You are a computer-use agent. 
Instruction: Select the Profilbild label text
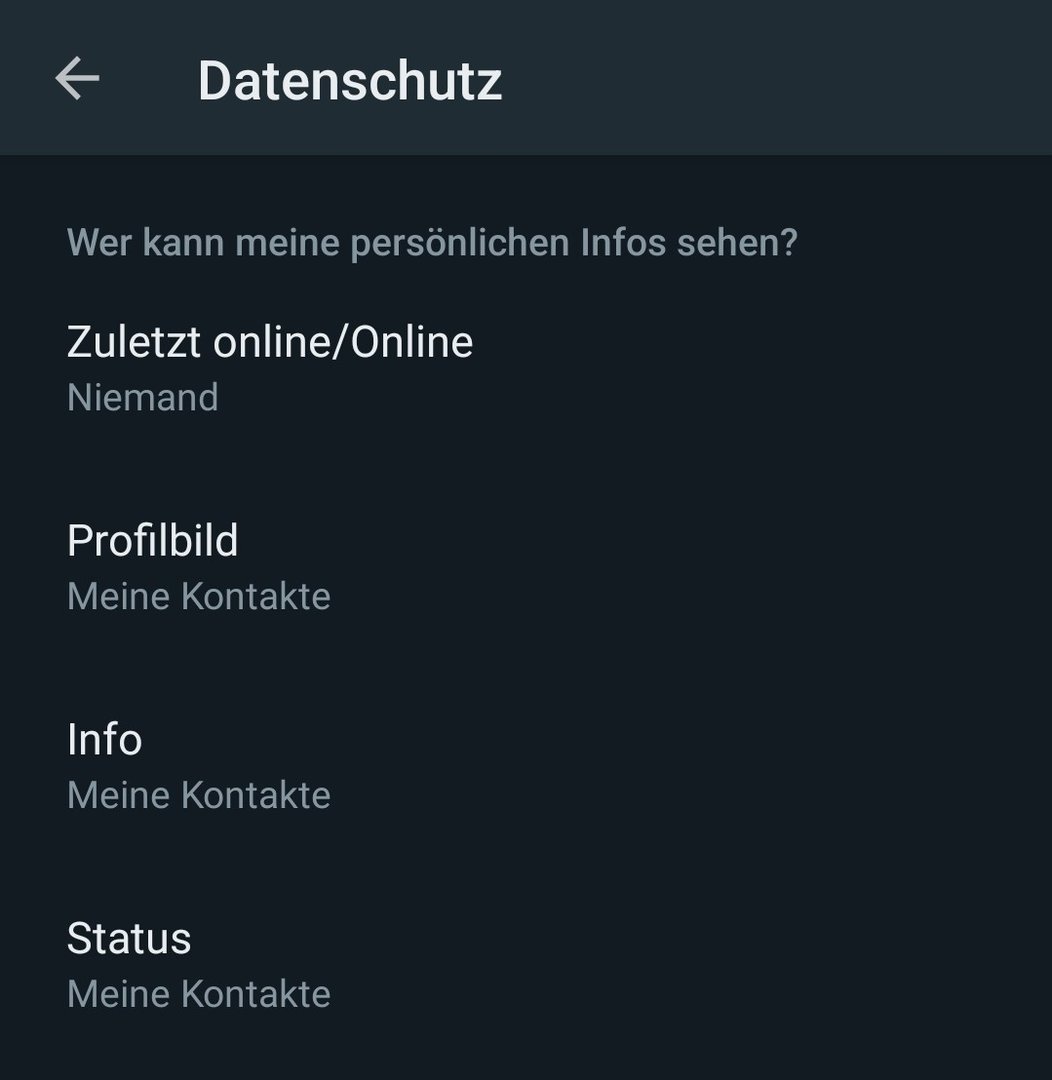click(152, 540)
